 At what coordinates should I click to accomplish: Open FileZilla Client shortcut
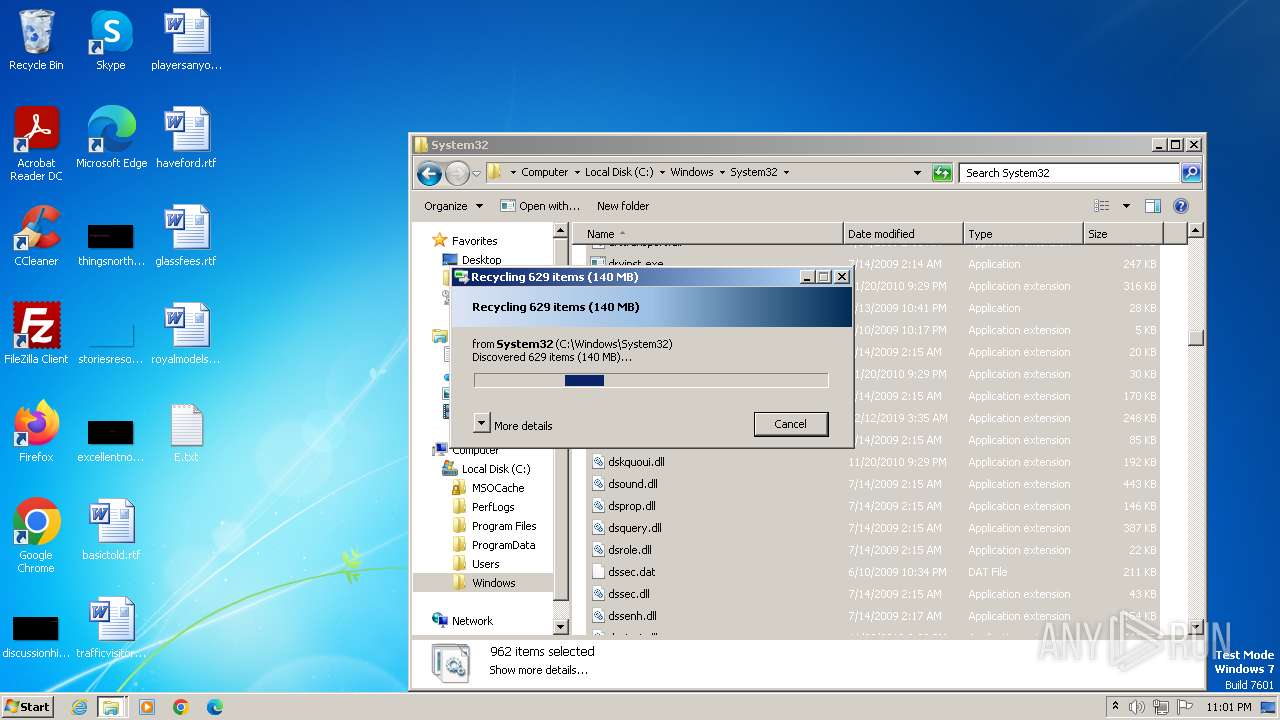point(36,334)
